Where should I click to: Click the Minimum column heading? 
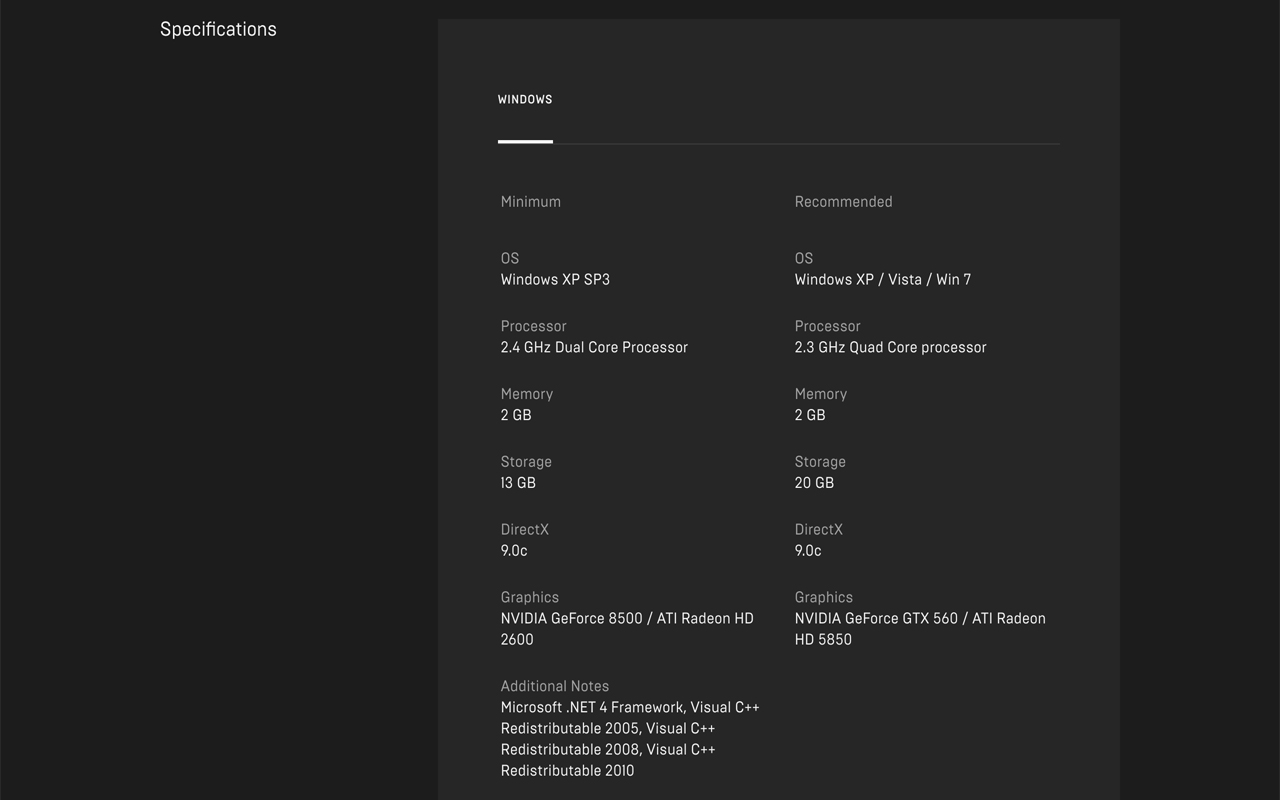530,202
